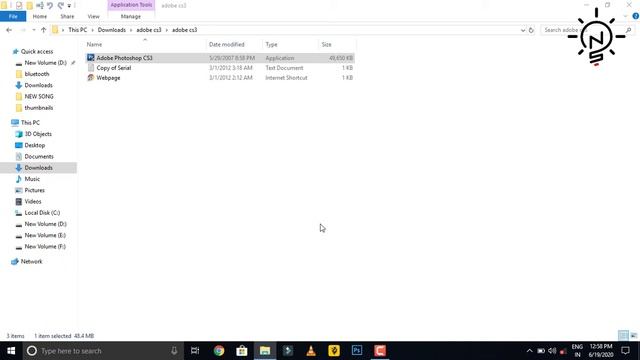
Task: Open the volume control in system tray
Action: [x=552, y=351]
